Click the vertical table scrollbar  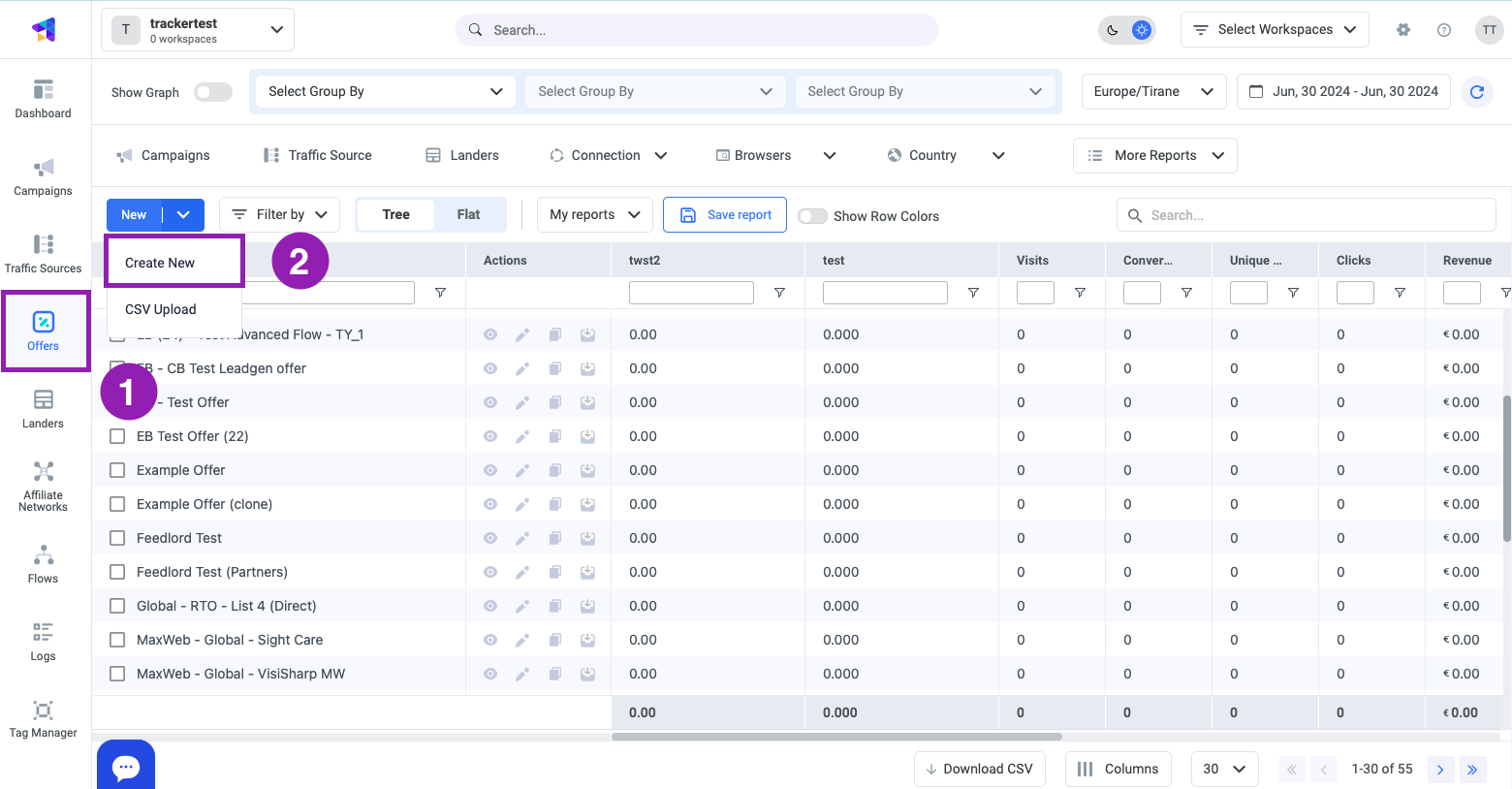(1507, 468)
